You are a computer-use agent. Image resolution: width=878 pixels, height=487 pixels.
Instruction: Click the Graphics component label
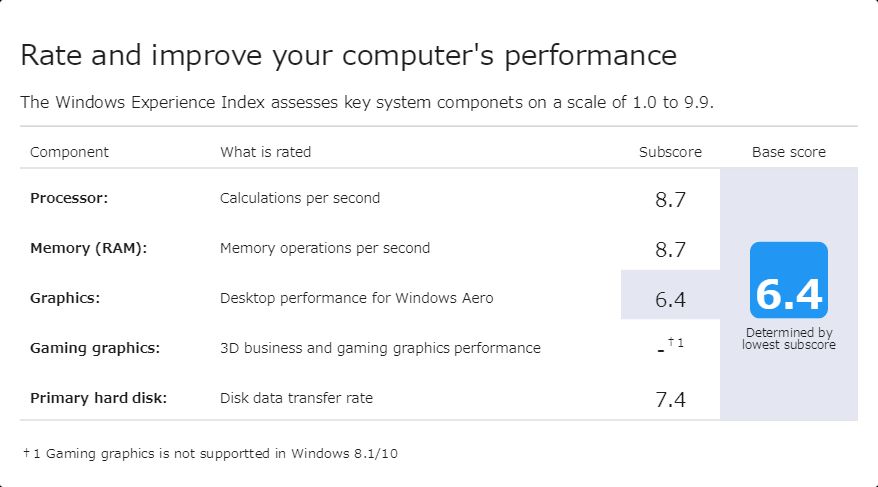click(65, 298)
